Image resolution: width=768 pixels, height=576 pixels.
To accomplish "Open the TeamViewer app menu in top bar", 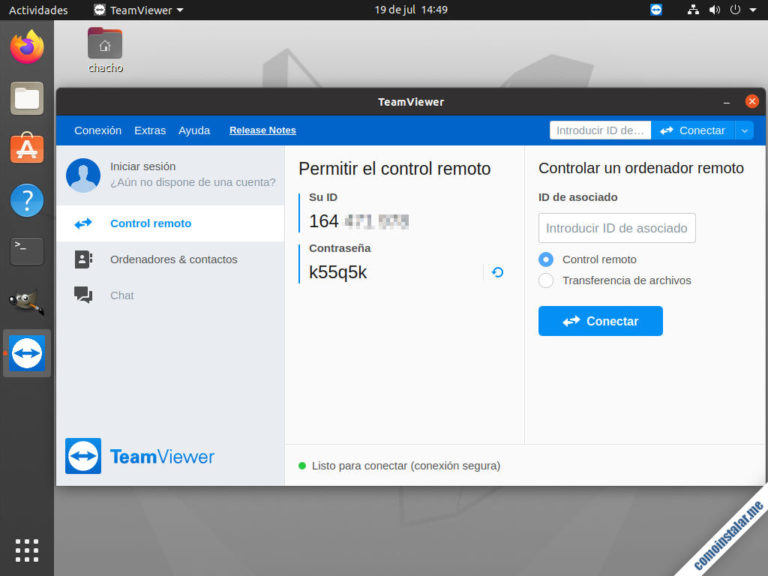I will (x=139, y=10).
